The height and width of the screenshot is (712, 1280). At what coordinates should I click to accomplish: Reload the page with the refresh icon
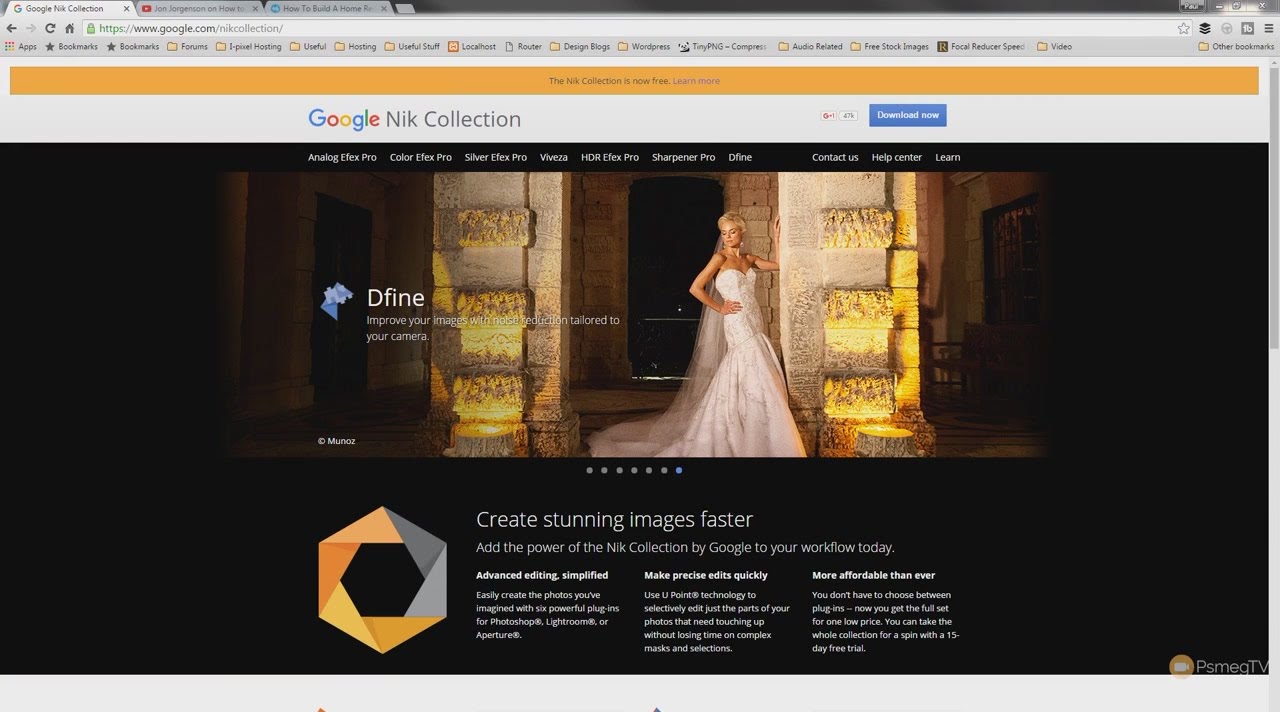point(49,28)
